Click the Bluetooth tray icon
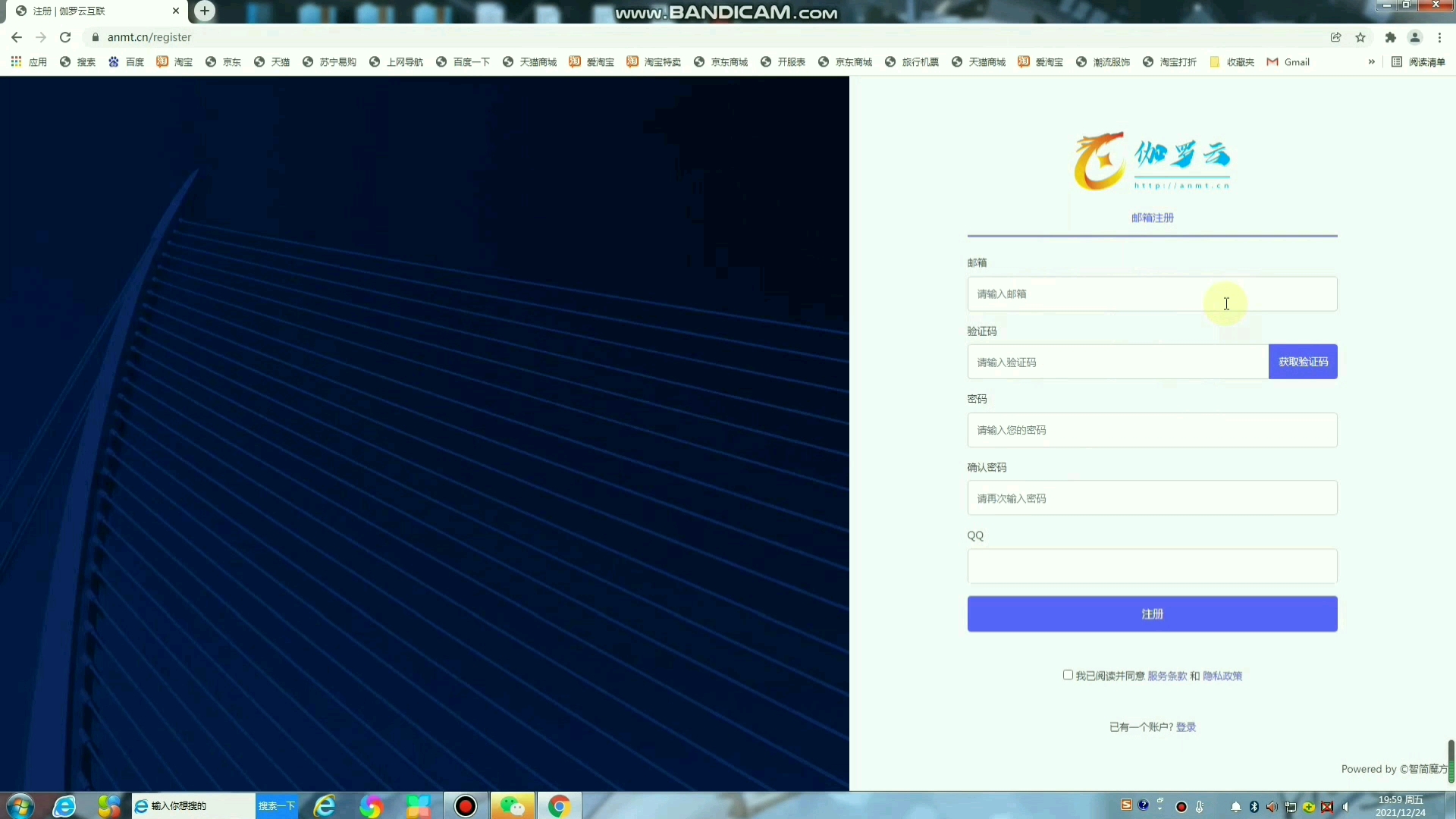Screen dimensions: 1456x819 [x=1254, y=807]
